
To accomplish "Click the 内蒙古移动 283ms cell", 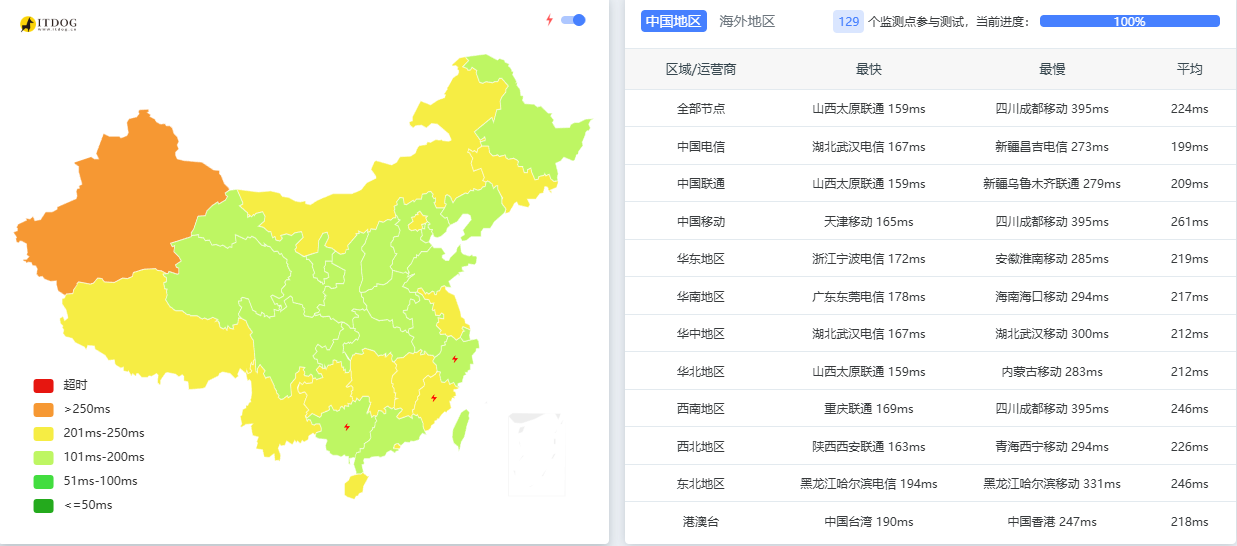I will pos(1052,371).
